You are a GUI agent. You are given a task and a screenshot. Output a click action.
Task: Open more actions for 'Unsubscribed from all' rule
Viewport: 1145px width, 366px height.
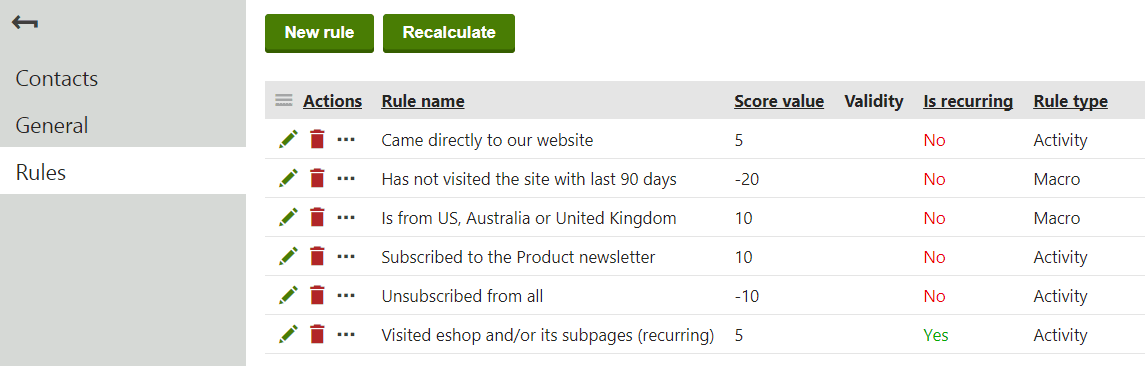point(346,296)
